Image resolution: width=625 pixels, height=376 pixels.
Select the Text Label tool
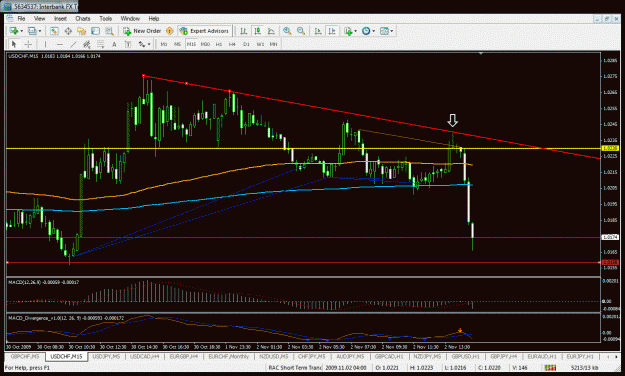[x=128, y=44]
